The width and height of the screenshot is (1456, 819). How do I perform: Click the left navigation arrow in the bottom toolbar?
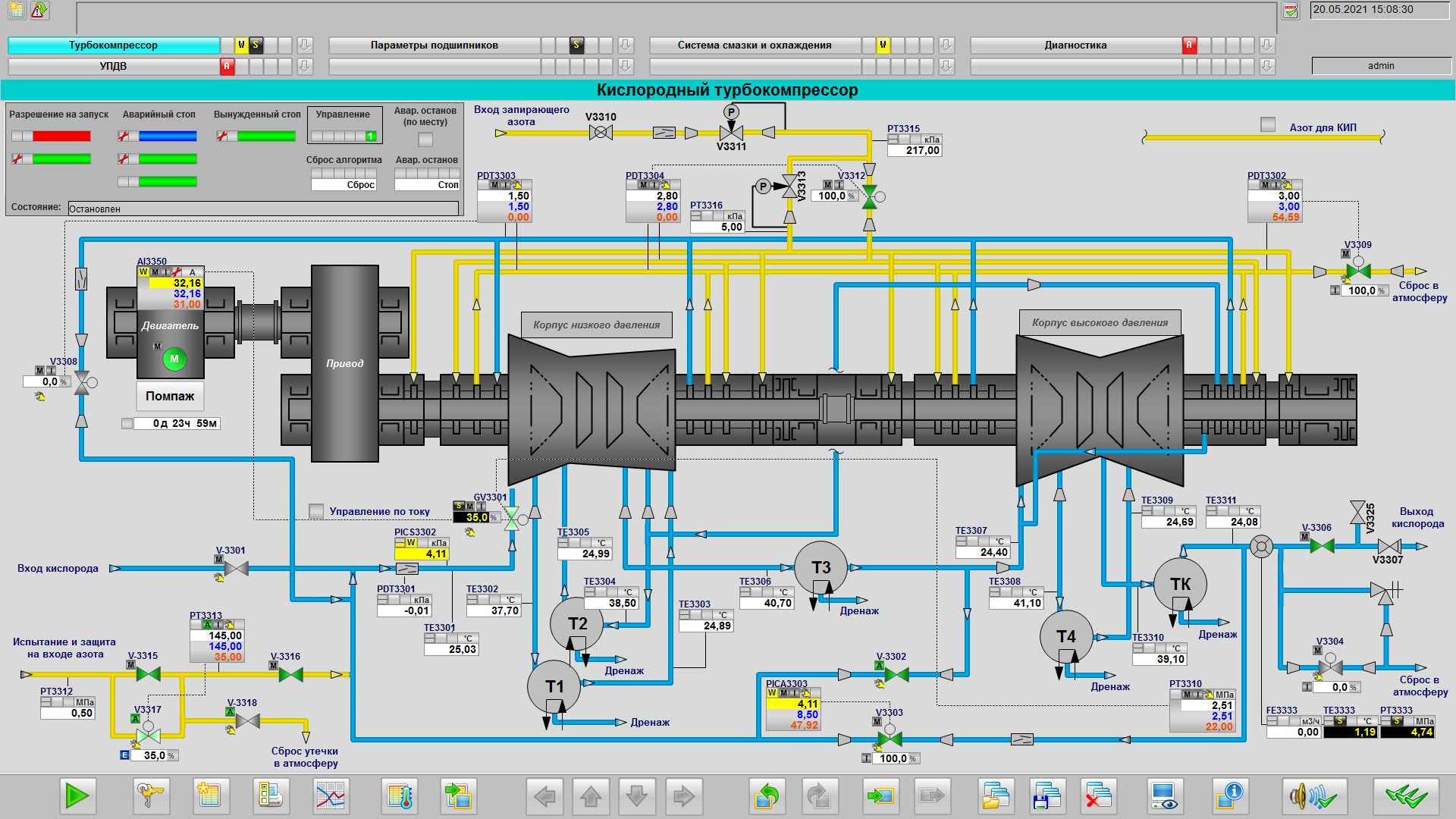point(544,796)
